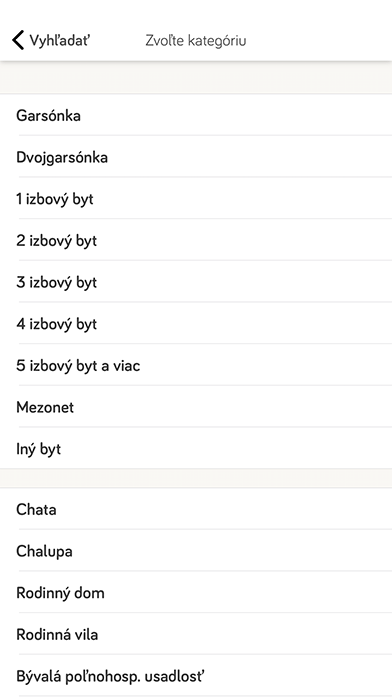
Task: Tap Bývalá poľnohosp. usadlosť entry
Action: click(196, 676)
